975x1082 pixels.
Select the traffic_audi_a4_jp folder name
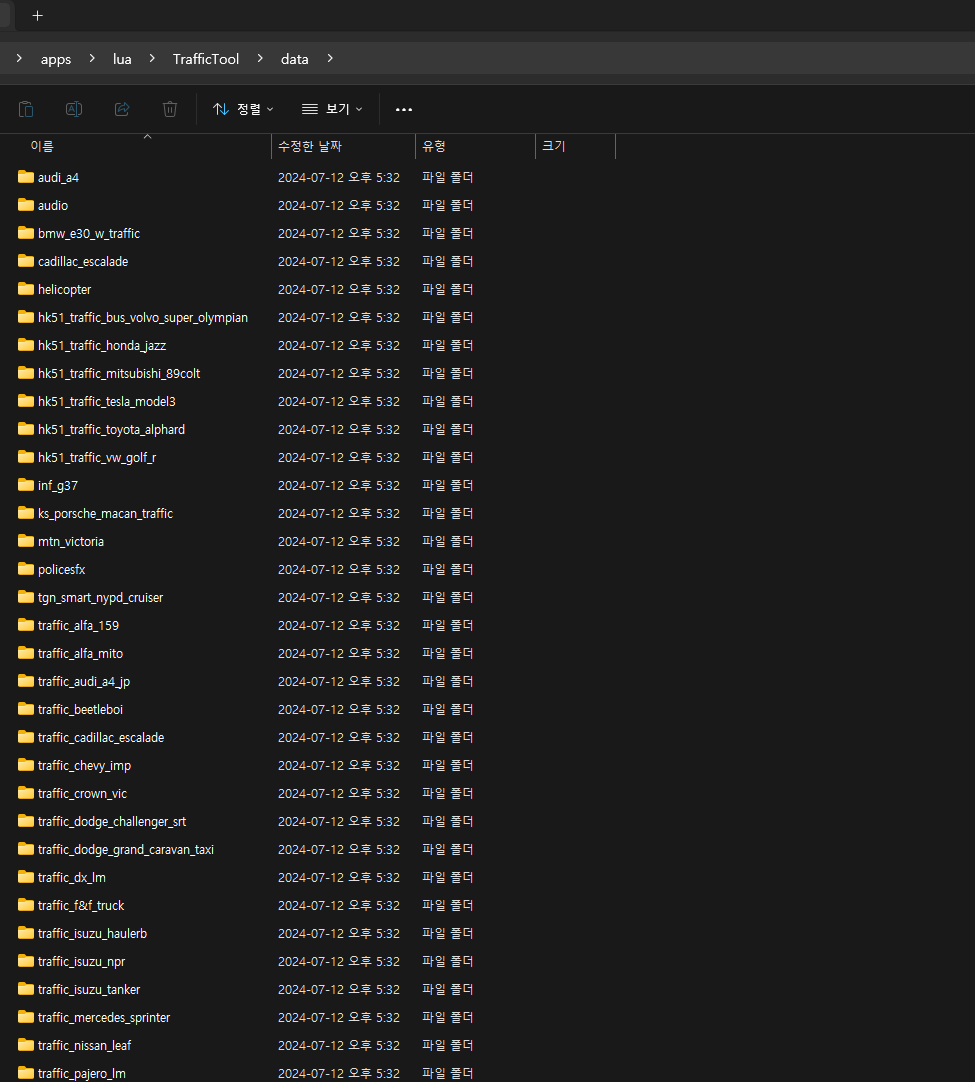pyautogui.click(x=84, y=682)
